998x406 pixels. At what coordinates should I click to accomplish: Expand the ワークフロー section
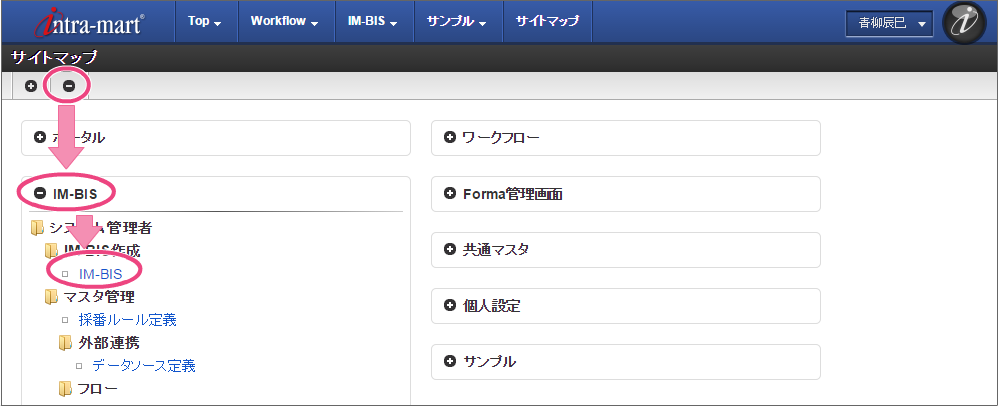(450, 137)
